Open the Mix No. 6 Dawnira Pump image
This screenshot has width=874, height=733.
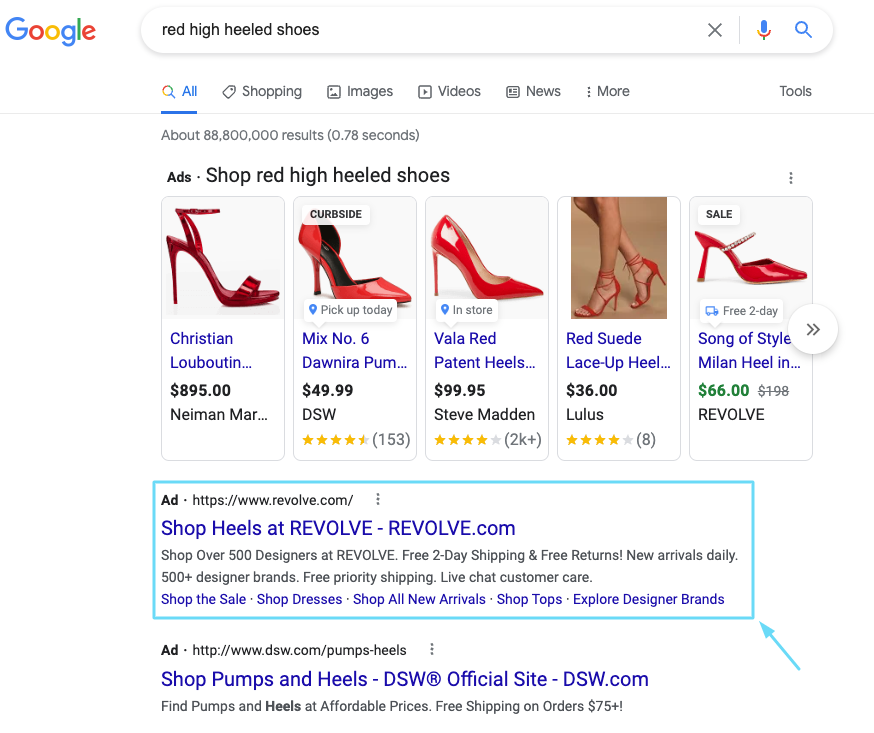[x=355, y=258]
